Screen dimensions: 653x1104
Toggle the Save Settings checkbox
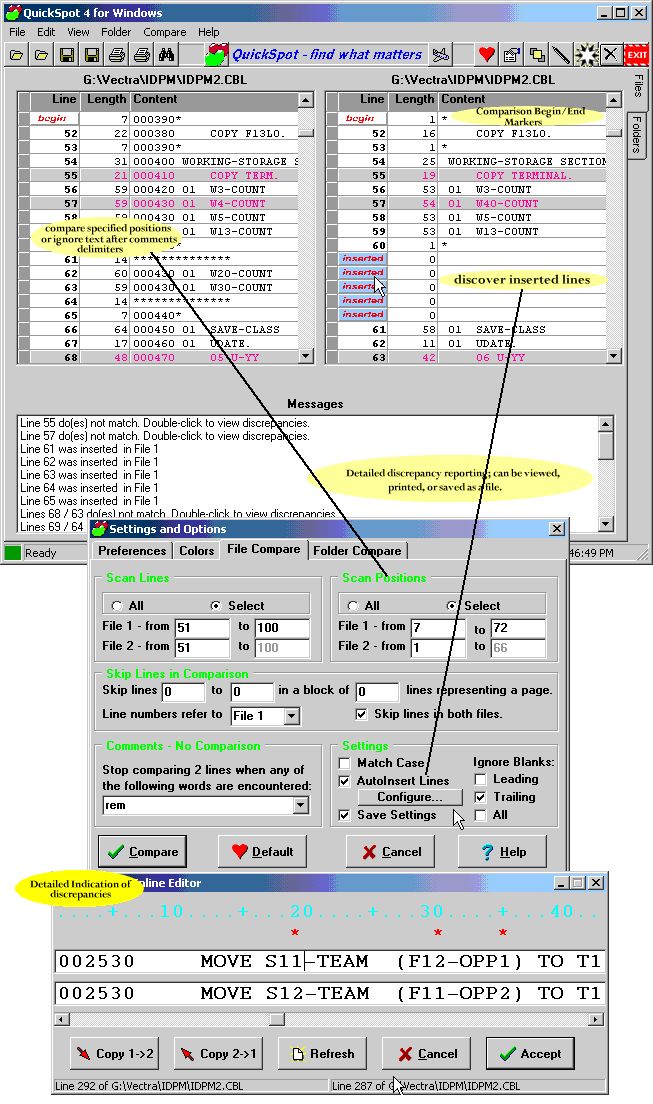tap(344, 815)
